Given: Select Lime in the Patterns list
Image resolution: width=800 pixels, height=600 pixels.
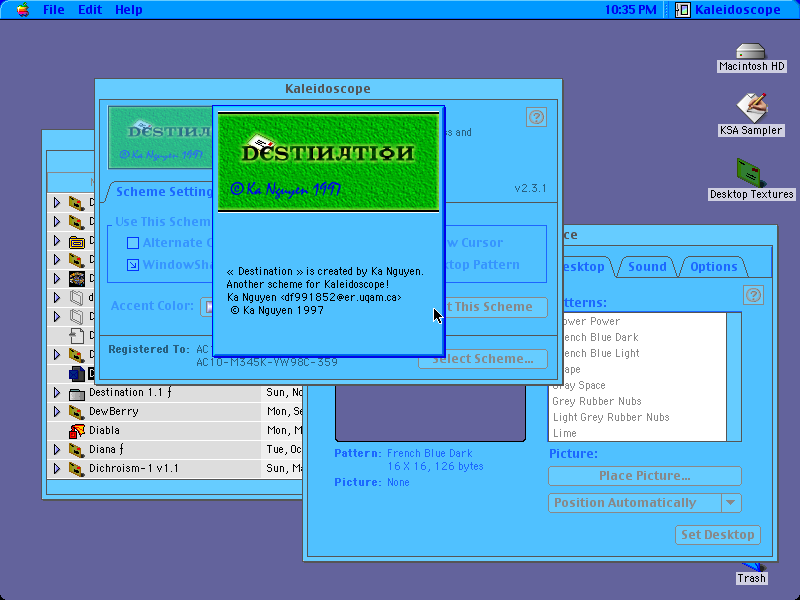Looking at the screenshot, I should (x=637, y=433).
